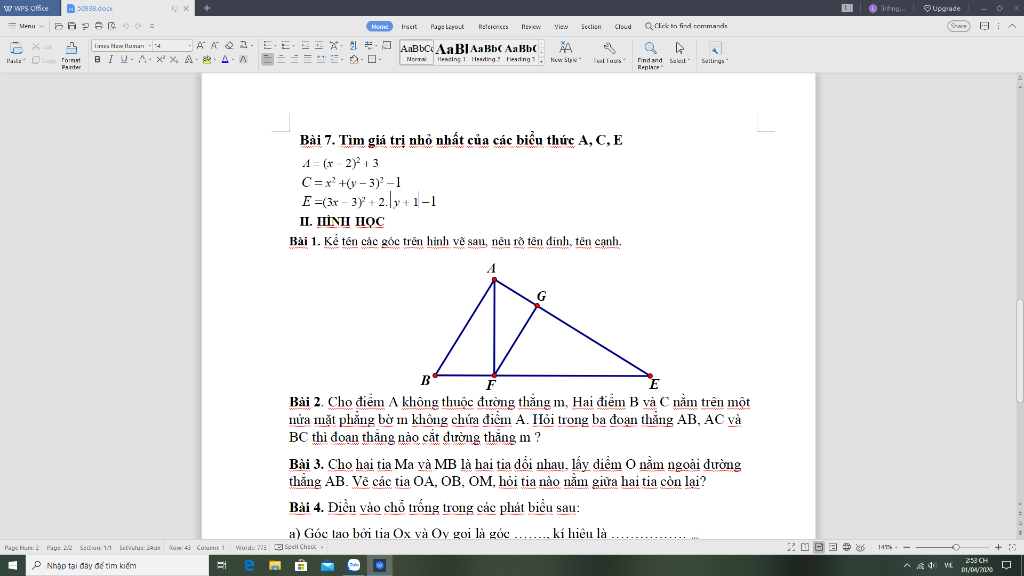
Task: Apply superscript formatting
Action: pyautogui.click(x=160, y=59)
